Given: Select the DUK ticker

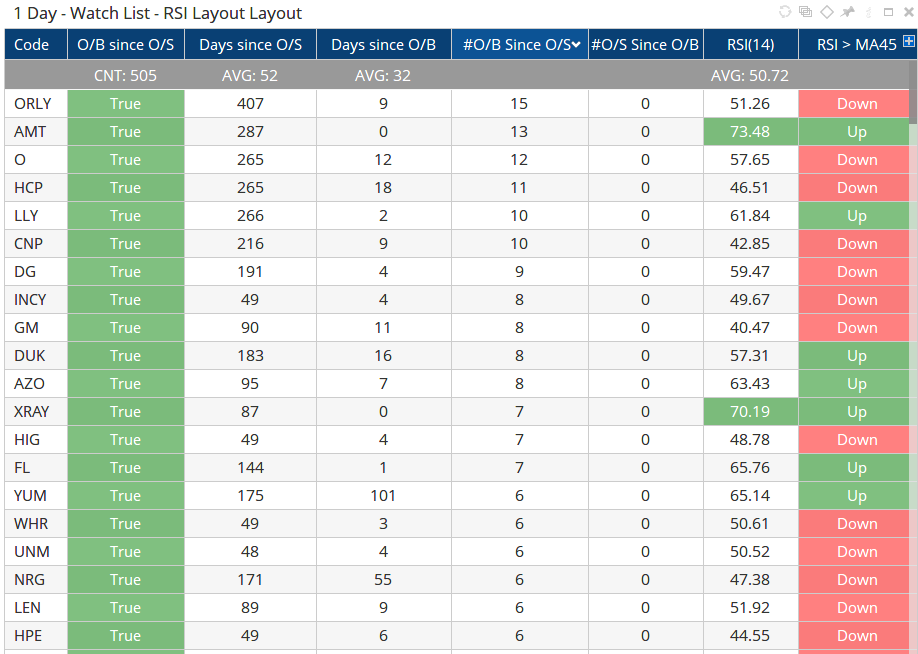Looking at the screenshot, I should 29,356.
